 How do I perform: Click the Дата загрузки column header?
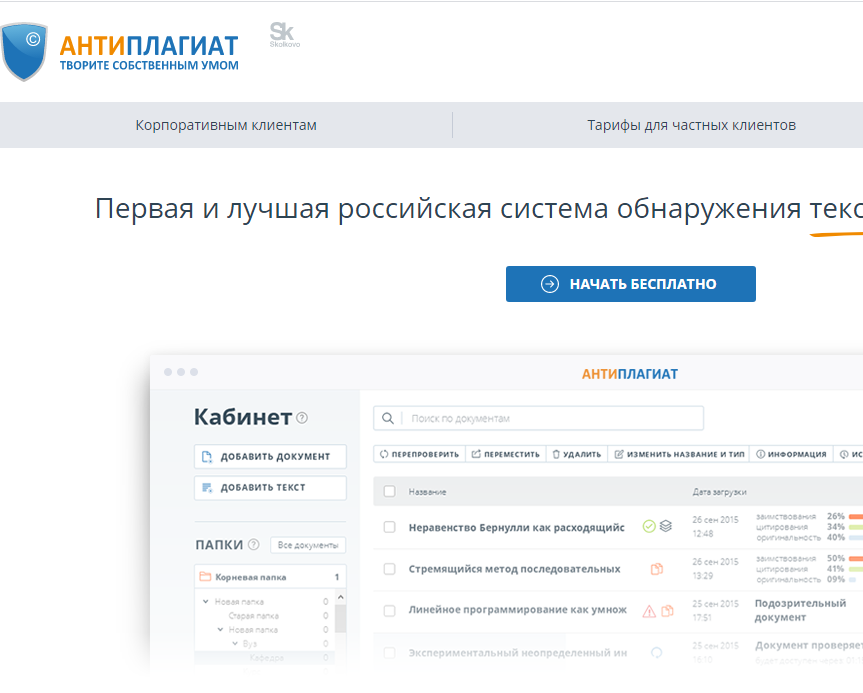(x=719, y=492)
